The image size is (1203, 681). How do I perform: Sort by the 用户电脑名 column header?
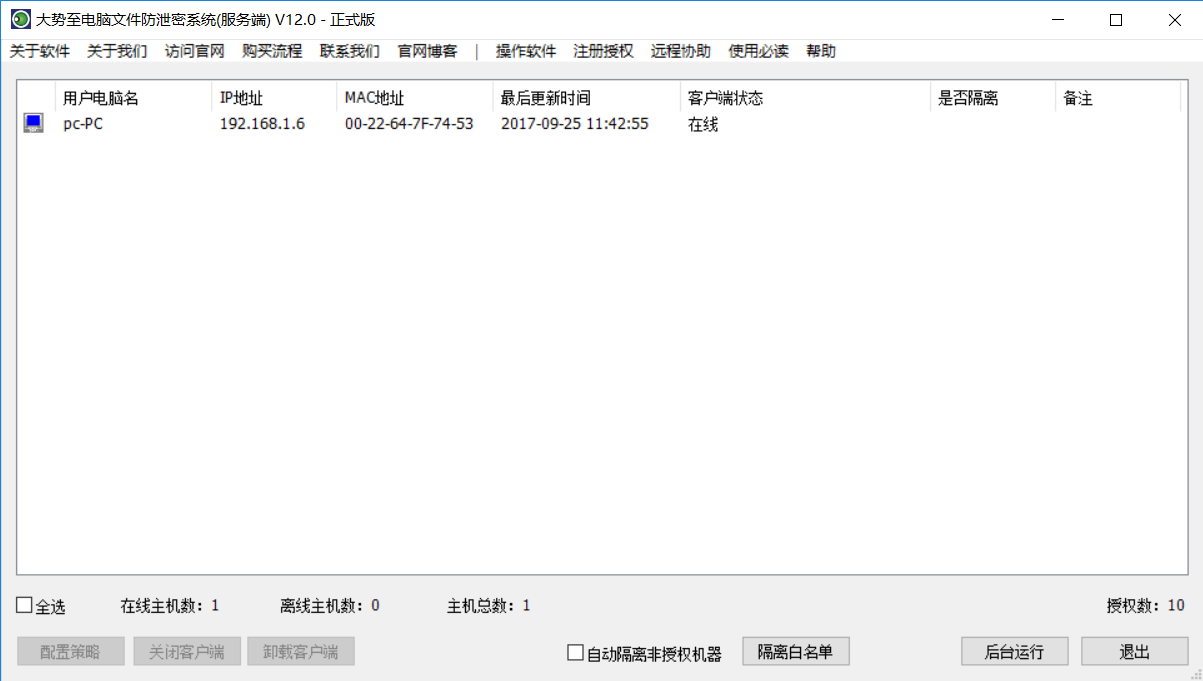(100, 98)
